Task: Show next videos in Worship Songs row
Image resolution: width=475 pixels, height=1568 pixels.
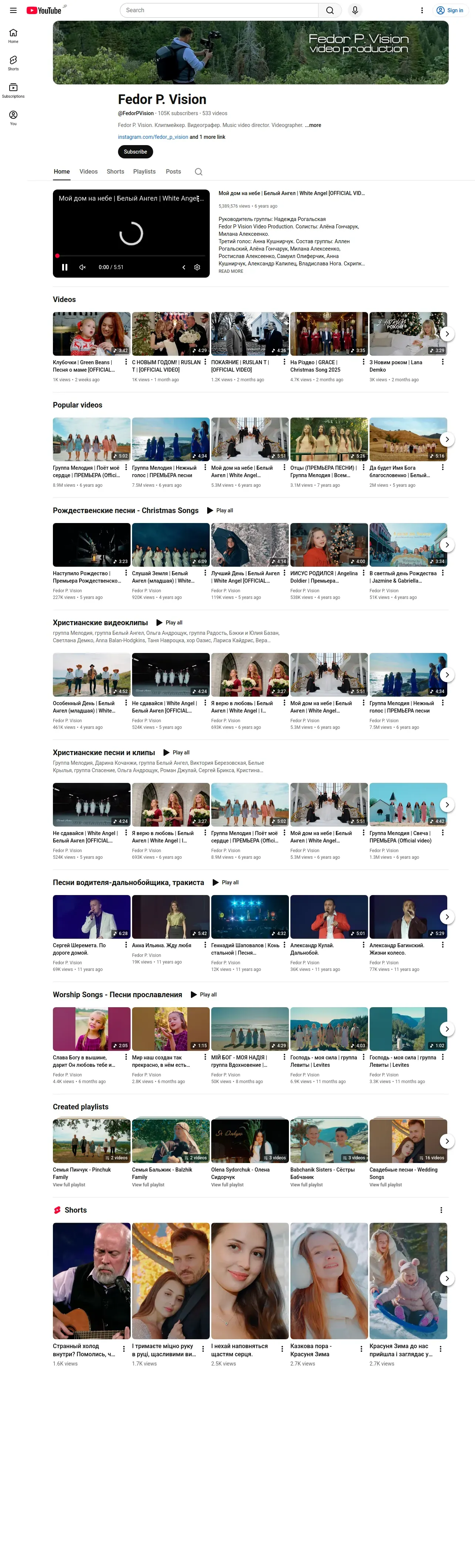Action: tap(447, 1029)
